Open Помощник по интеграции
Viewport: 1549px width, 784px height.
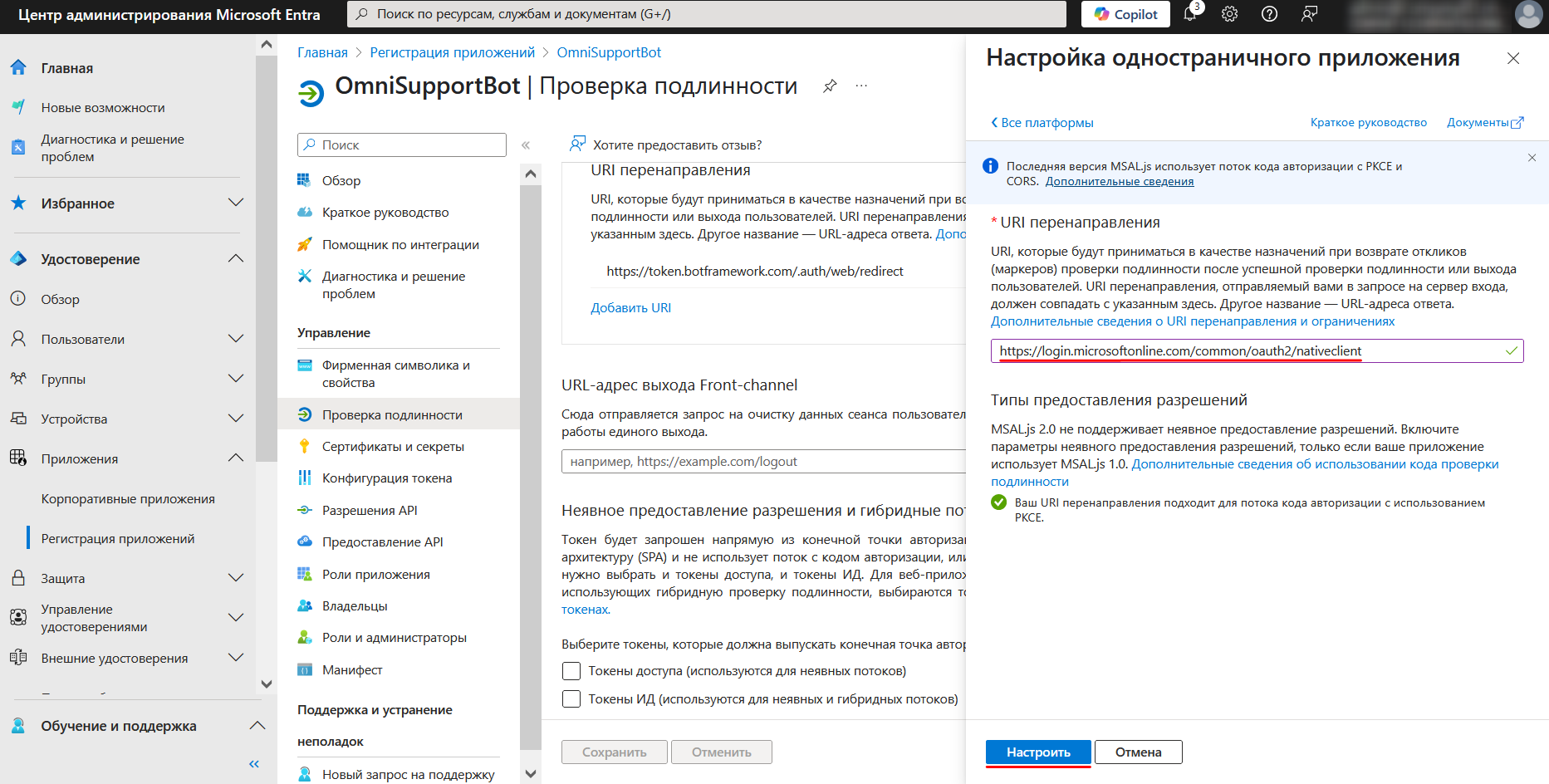400,245
